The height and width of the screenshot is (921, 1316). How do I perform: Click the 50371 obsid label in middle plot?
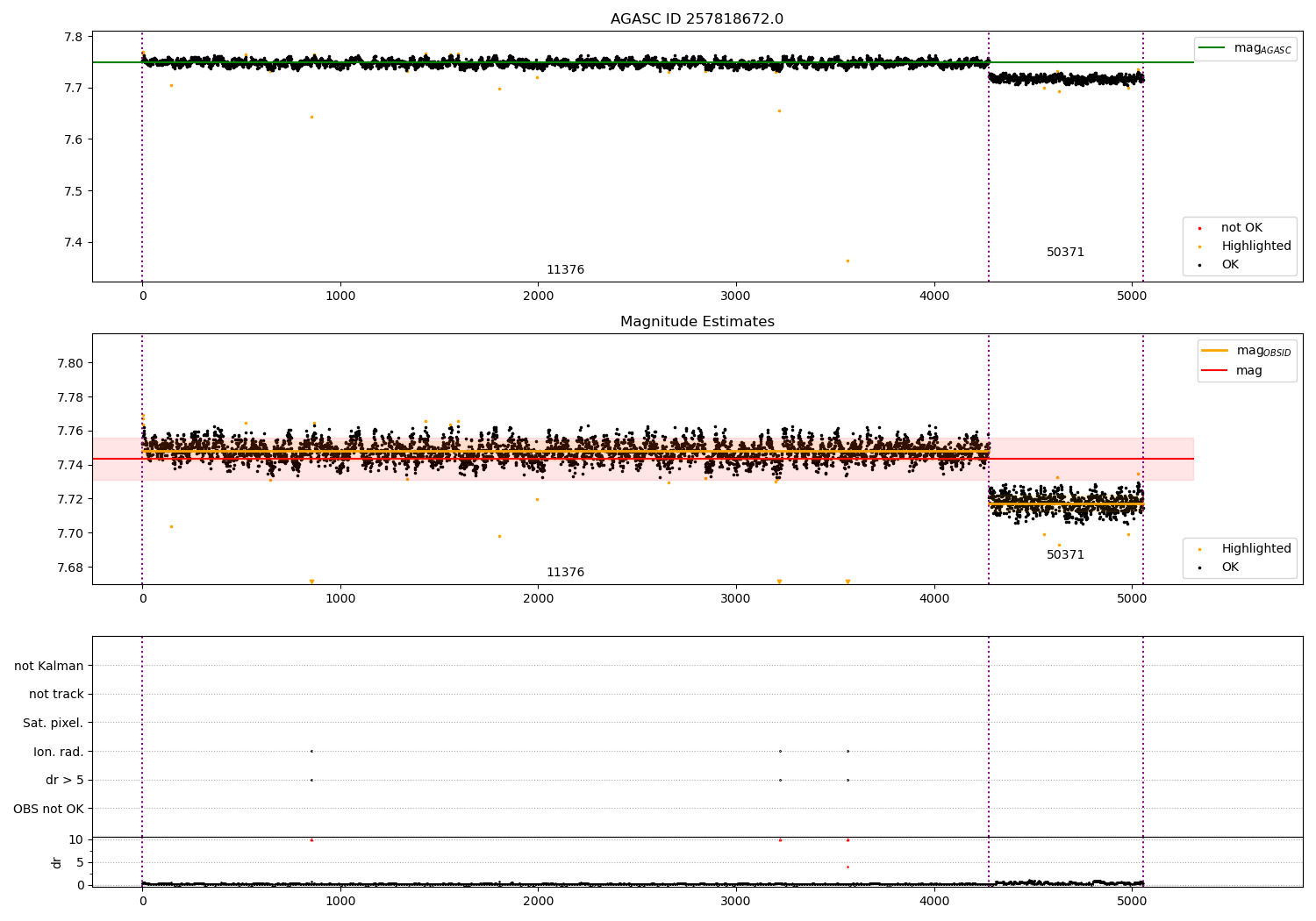(1065, 555)
